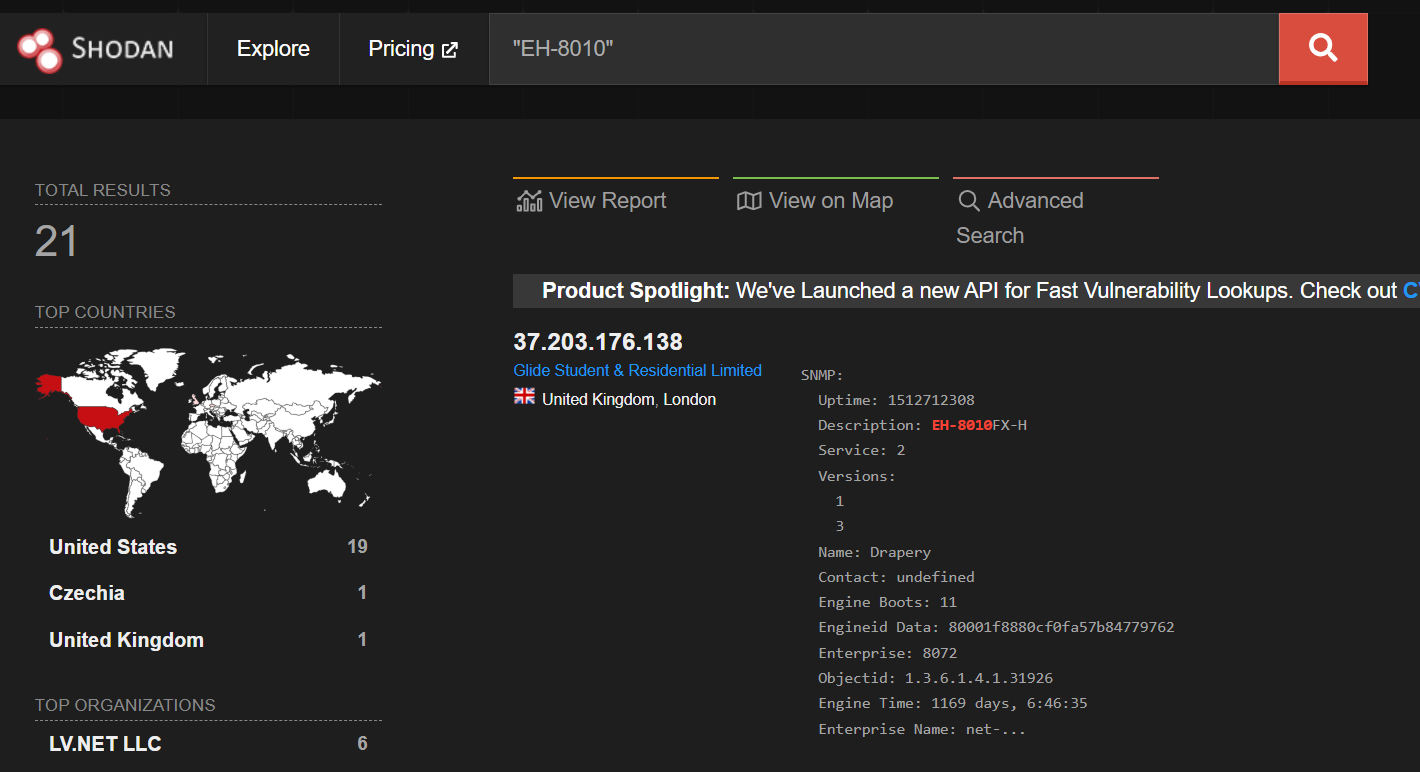The height and width of the screenshot is (772, 1420).
Task: Click the Enterprise: 8072 line
Action: tap(887, 653)
